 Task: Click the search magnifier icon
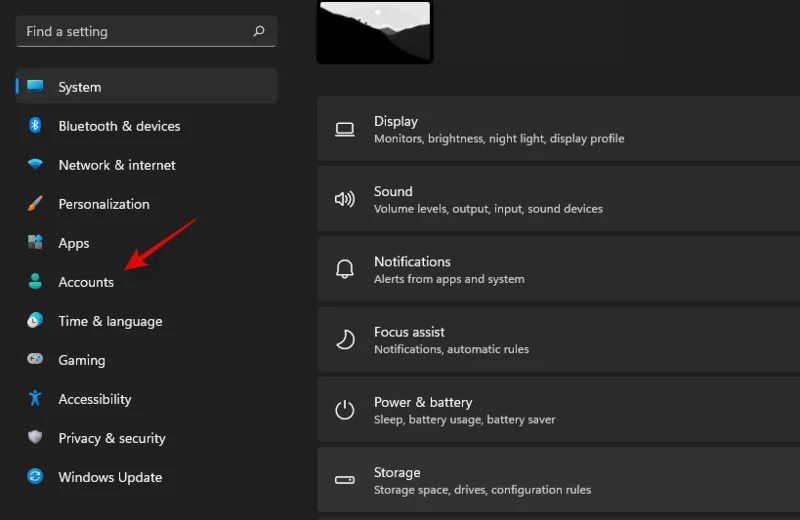click(259, 31)
